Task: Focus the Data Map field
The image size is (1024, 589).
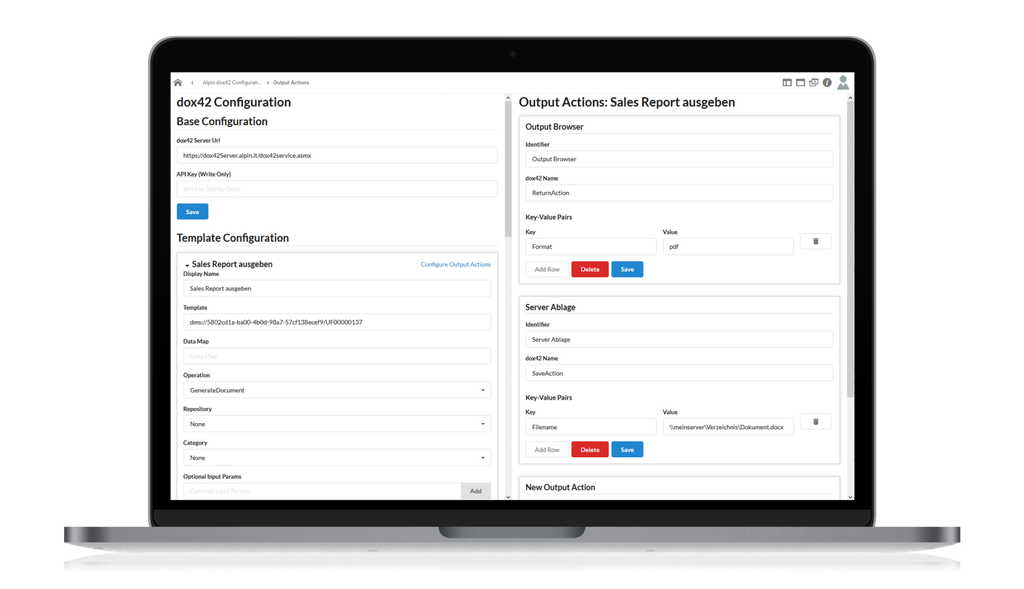Action: (337, 356)
